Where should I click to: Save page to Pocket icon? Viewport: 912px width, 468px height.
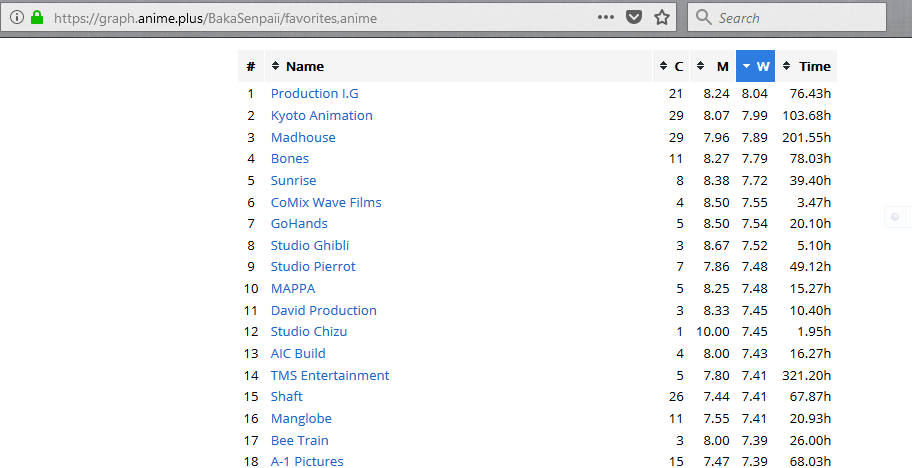633,17
